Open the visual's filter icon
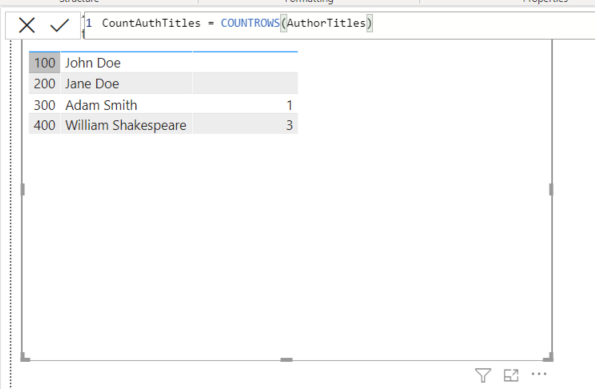Viewport: 595px width, 389px height. [x=483, y=375]
